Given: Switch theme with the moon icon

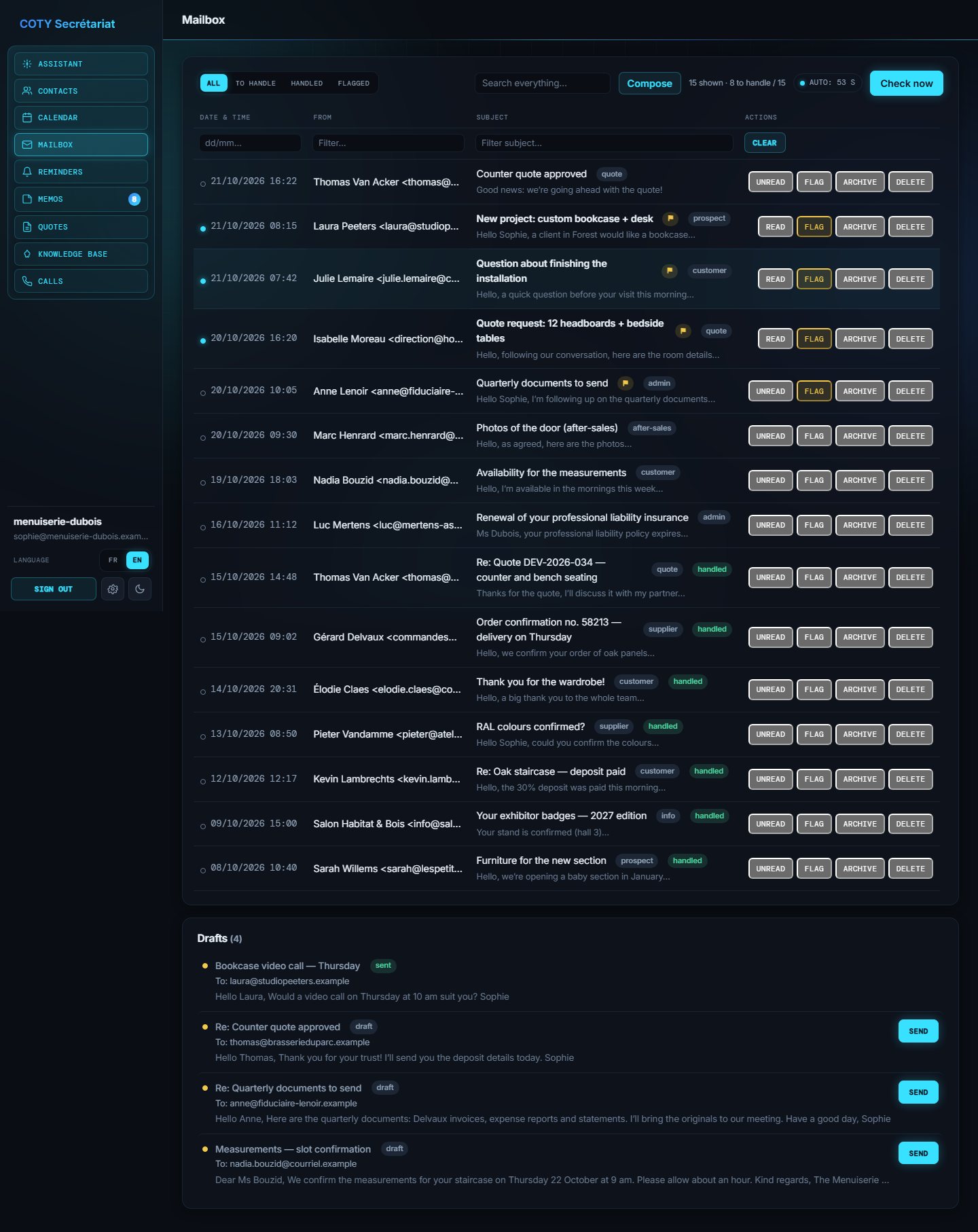Looking at the screenshot, I should click(140, 589).
